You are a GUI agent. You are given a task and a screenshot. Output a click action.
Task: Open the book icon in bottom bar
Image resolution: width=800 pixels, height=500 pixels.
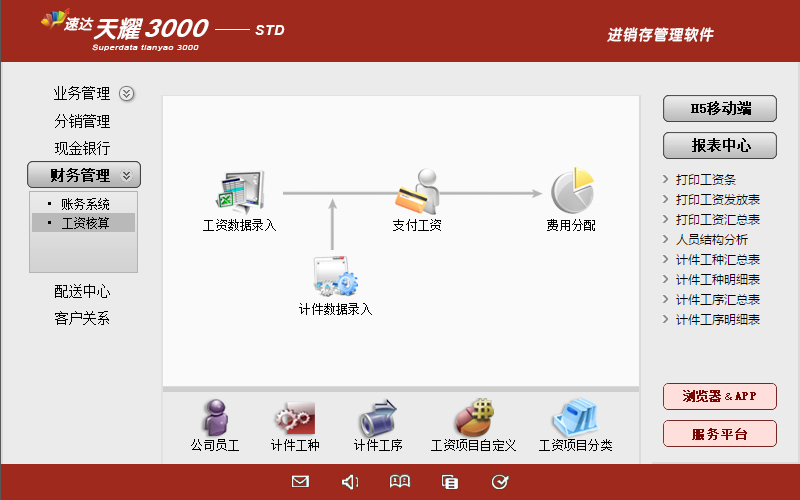click(x=400, y=482)
